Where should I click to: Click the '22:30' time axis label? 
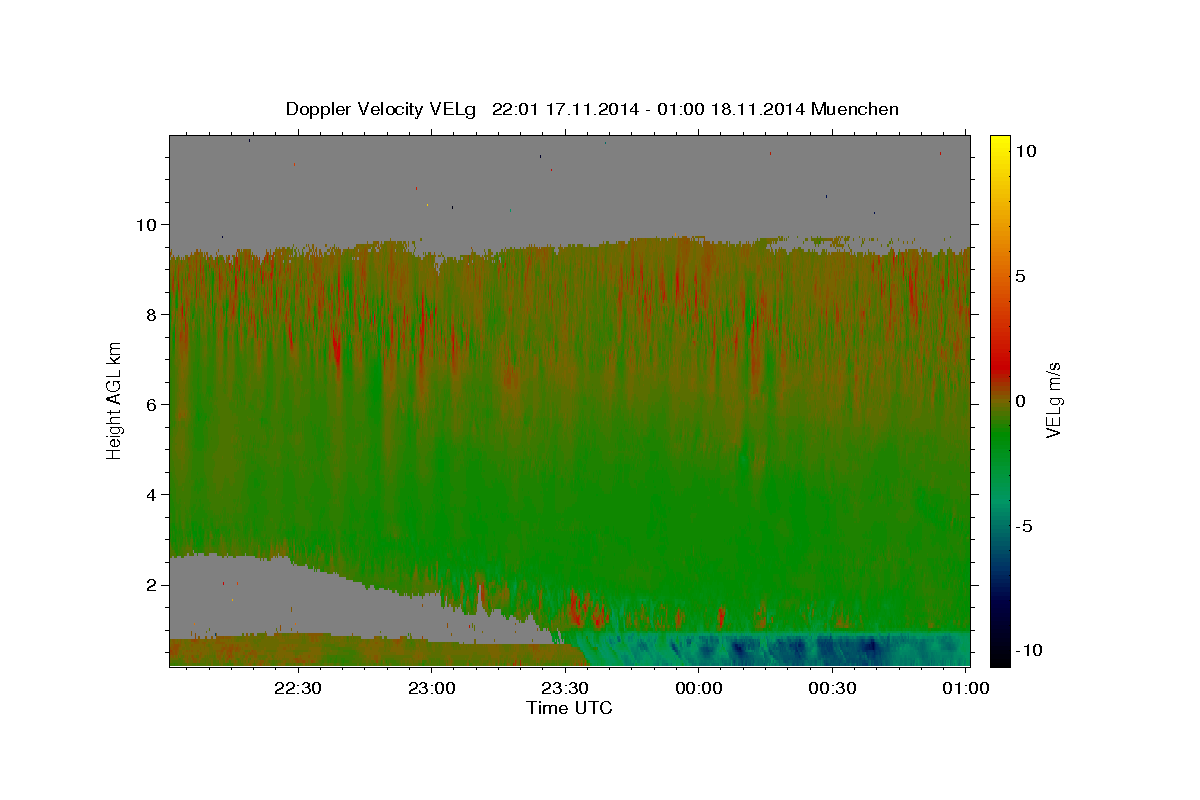(297, 688)
